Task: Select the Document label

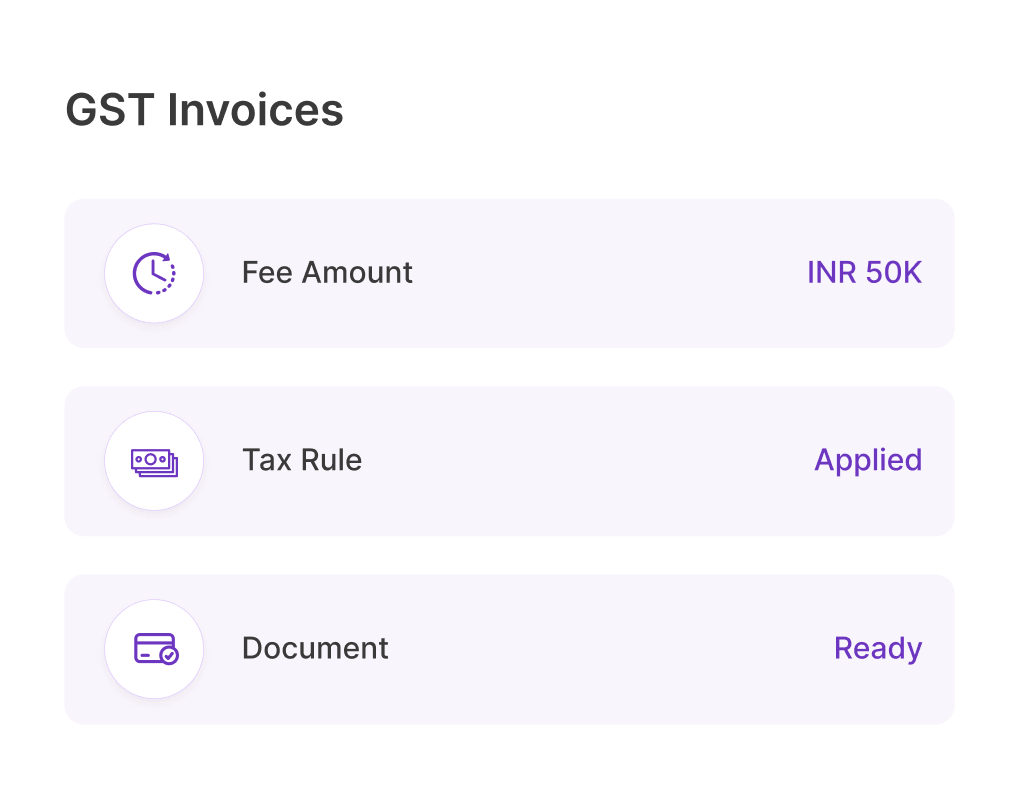Action: click(x=315, y=648)
